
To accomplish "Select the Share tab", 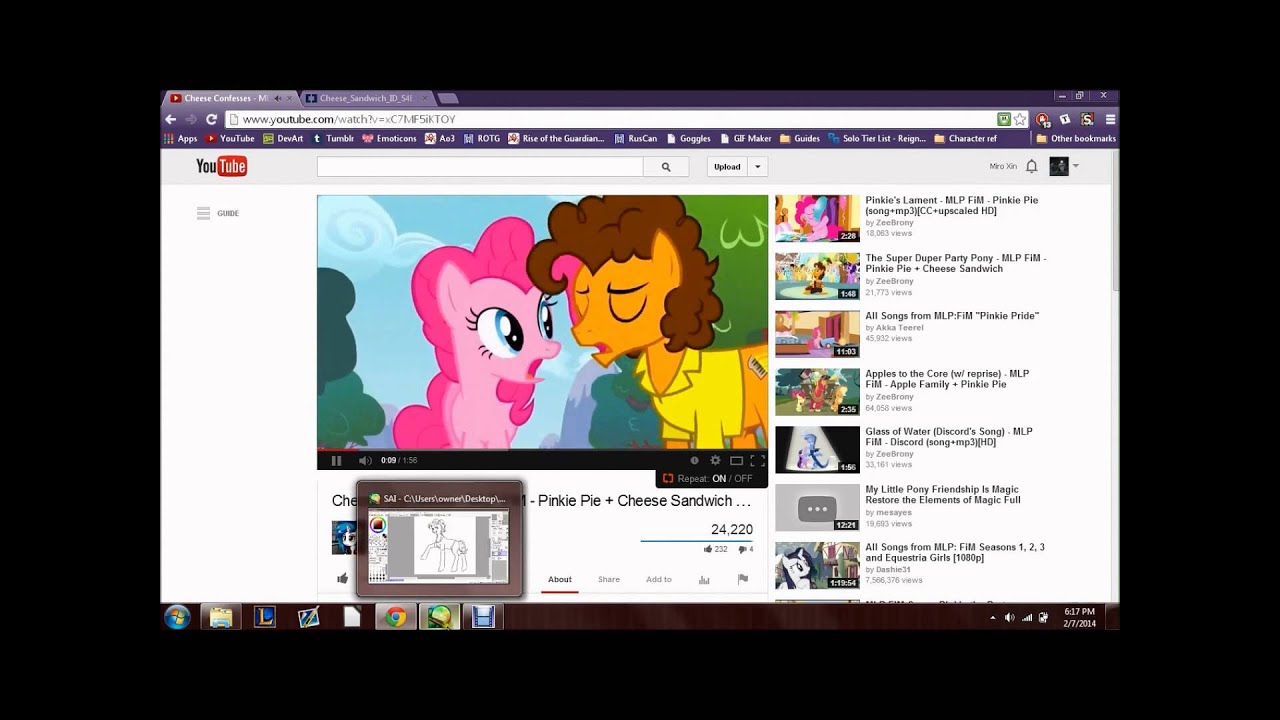I will [x=609, y=579].
